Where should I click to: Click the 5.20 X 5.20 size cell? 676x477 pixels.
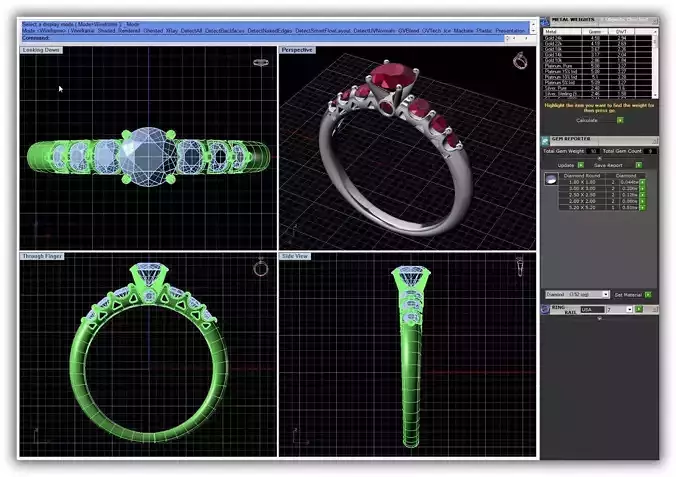pyautogui.click(x=582, y=207)
